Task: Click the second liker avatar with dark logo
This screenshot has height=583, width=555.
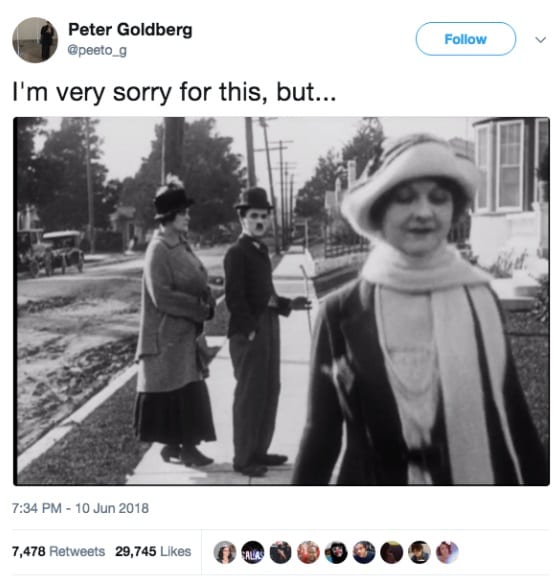Action: point(253,552)
